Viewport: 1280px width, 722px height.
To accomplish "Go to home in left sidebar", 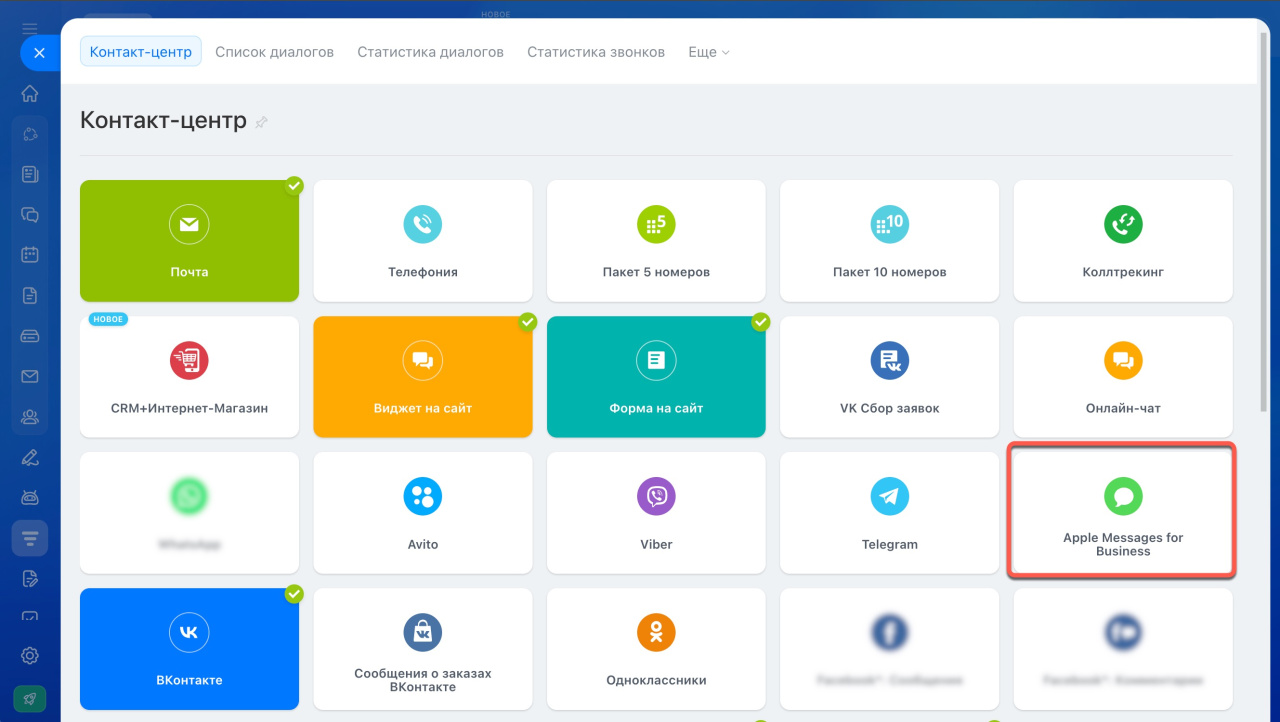I will pos(30,94).
